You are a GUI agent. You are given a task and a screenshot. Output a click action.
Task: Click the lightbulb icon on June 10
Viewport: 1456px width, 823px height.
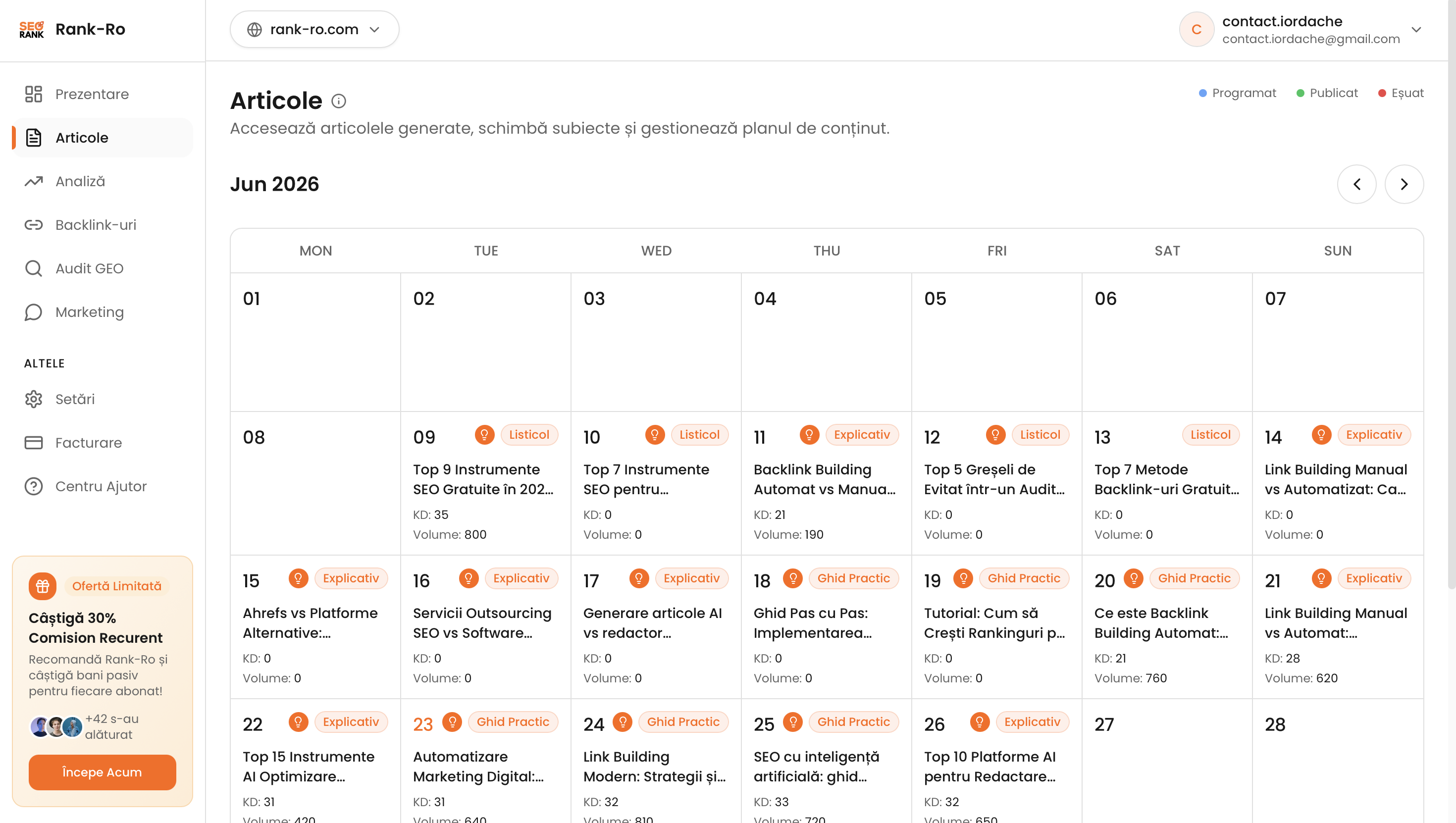click(x=655, y=435)
